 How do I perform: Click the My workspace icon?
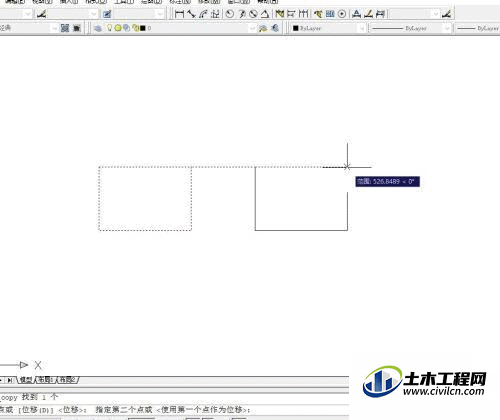[x=77, y=28]
